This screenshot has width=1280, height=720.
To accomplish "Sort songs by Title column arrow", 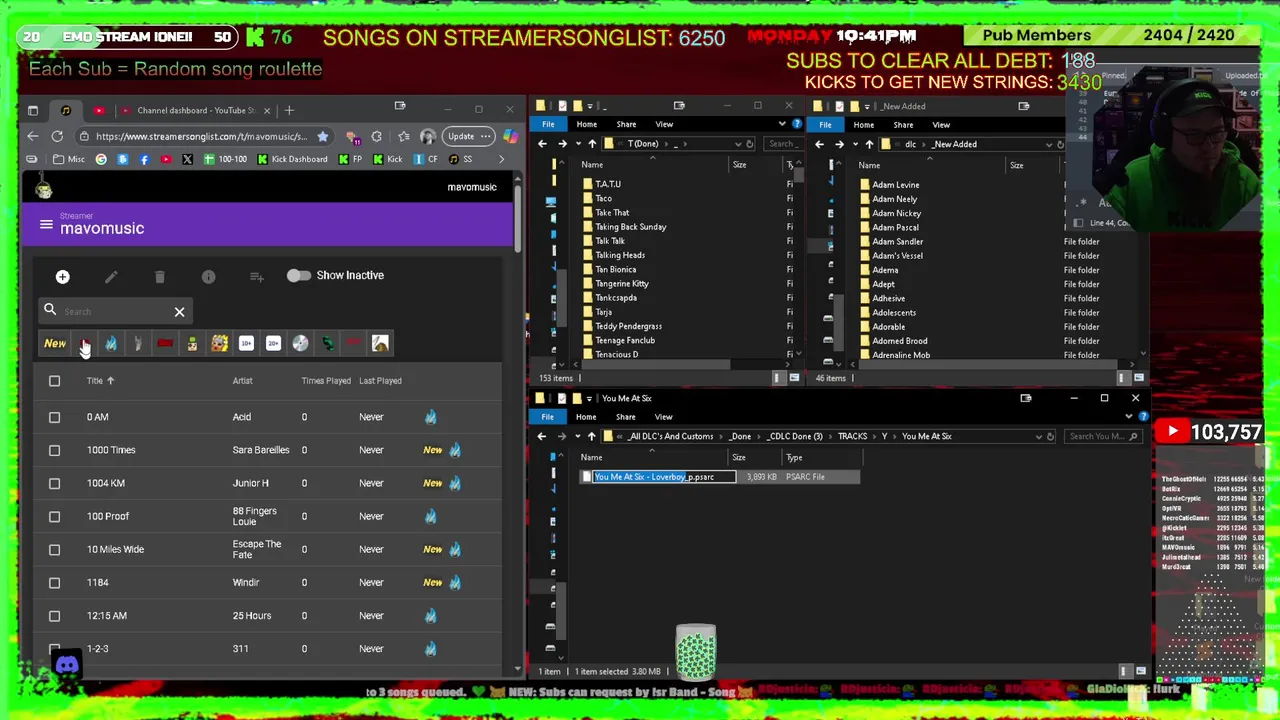I will 111,381.
